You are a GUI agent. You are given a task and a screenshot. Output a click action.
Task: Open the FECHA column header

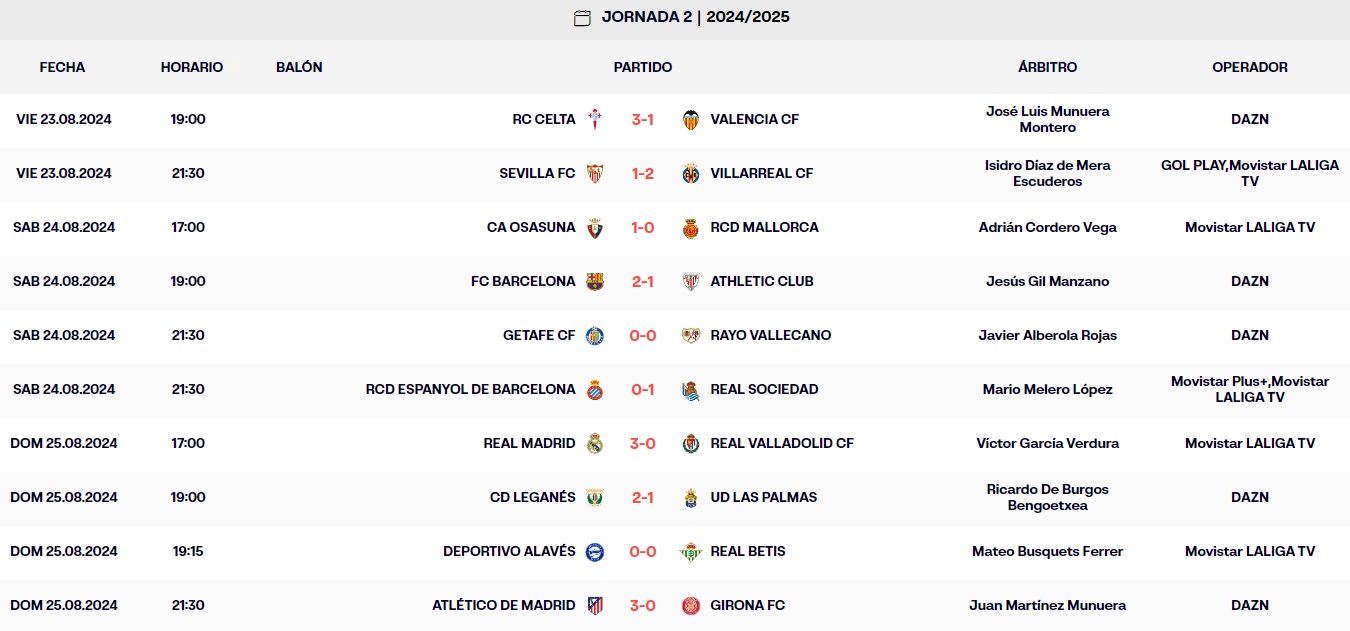[x=62, y=67]
